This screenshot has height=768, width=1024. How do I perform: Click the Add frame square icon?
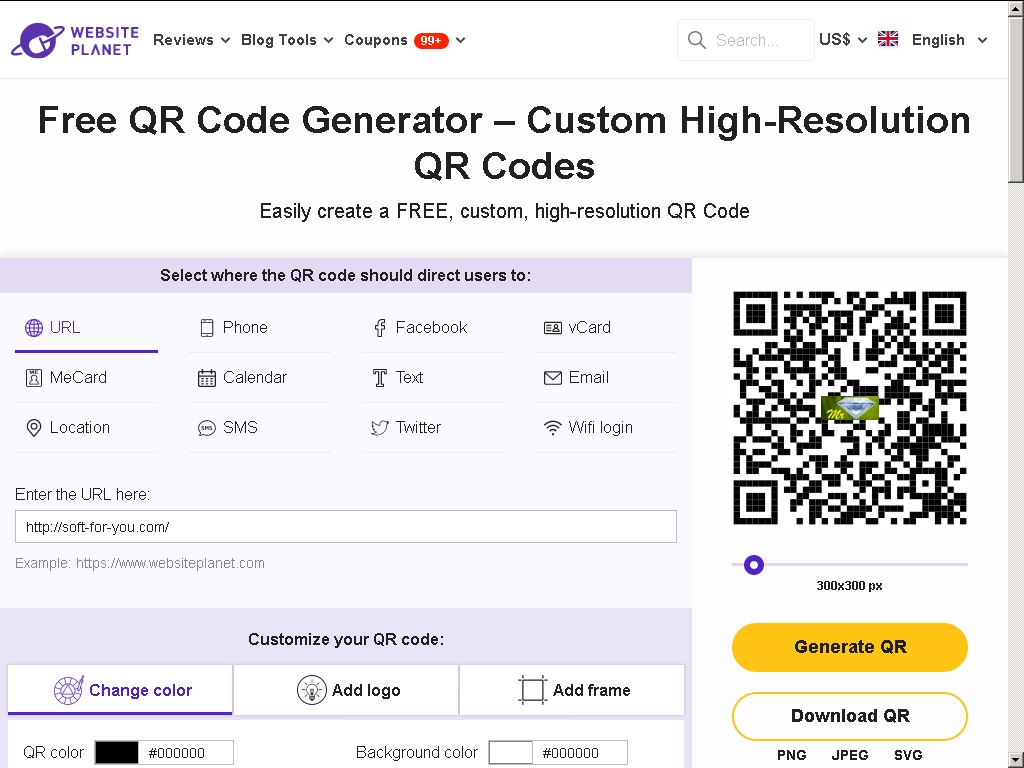(532, 690)
